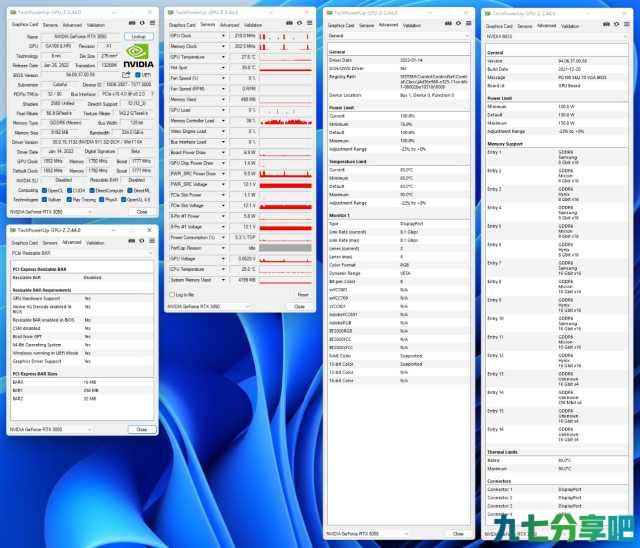This screenshot has height=548, width=640.
Task: Toggle the DirectML checkbox
Action: pos(130,191)
